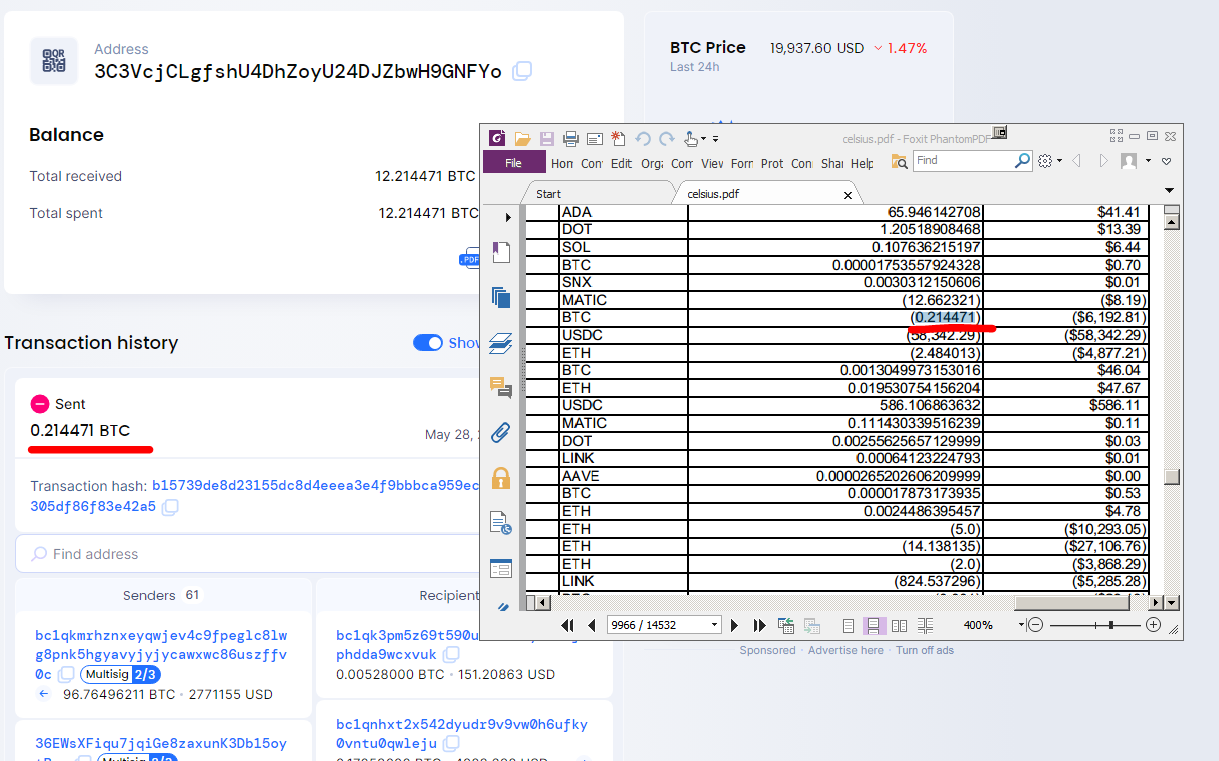Click the Turn off ads link
This screenshot has height=761, width=1219.
925,650
